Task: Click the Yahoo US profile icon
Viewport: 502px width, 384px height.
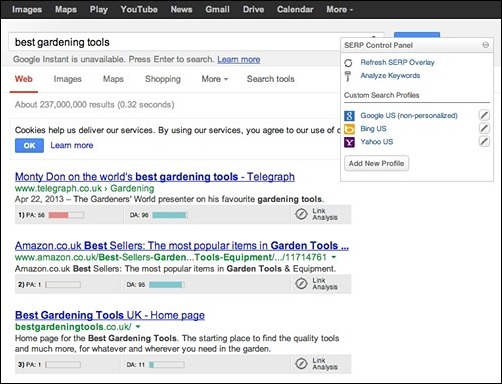Action: pos(349,142)
